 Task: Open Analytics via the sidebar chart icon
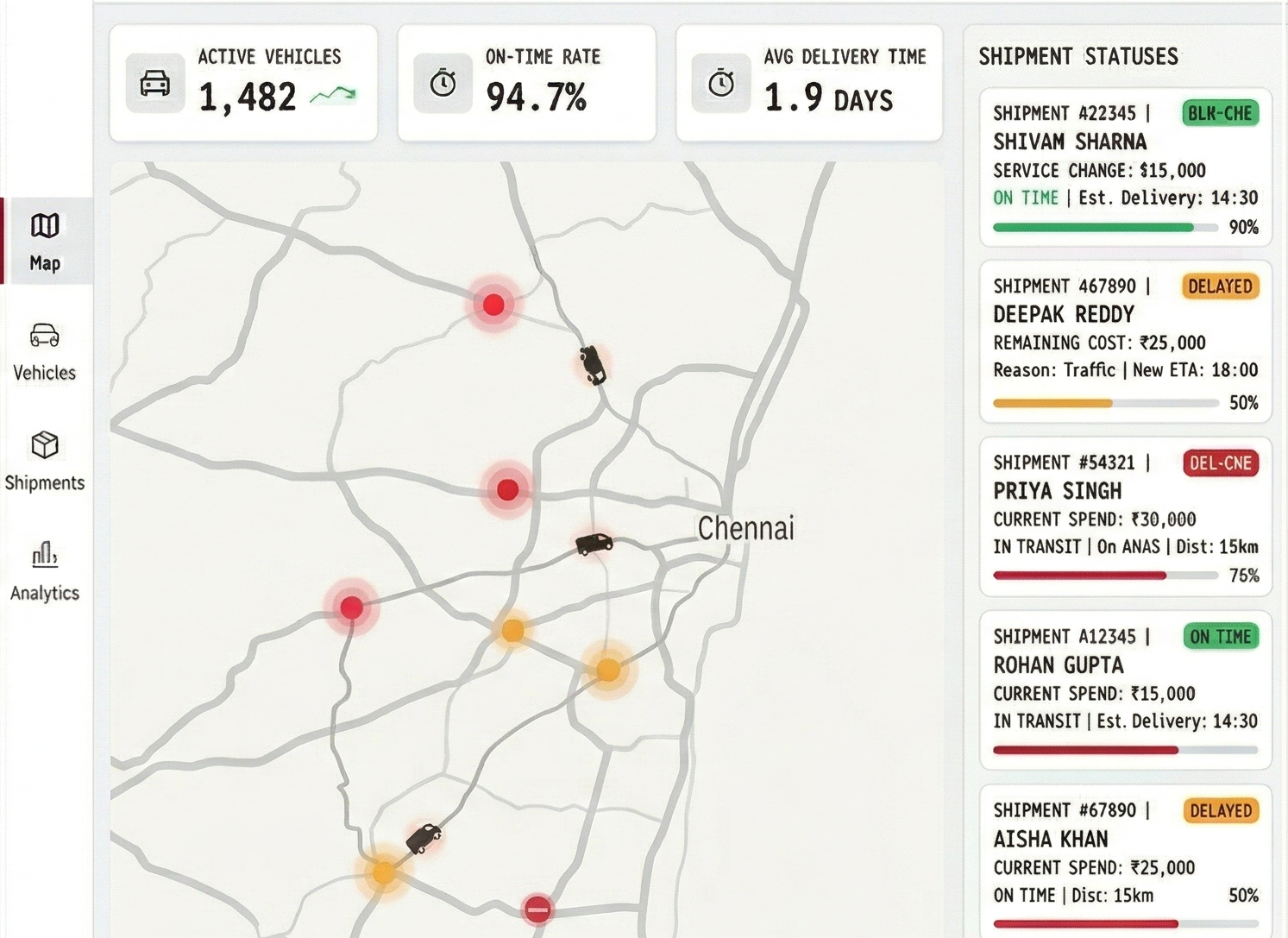44,556
